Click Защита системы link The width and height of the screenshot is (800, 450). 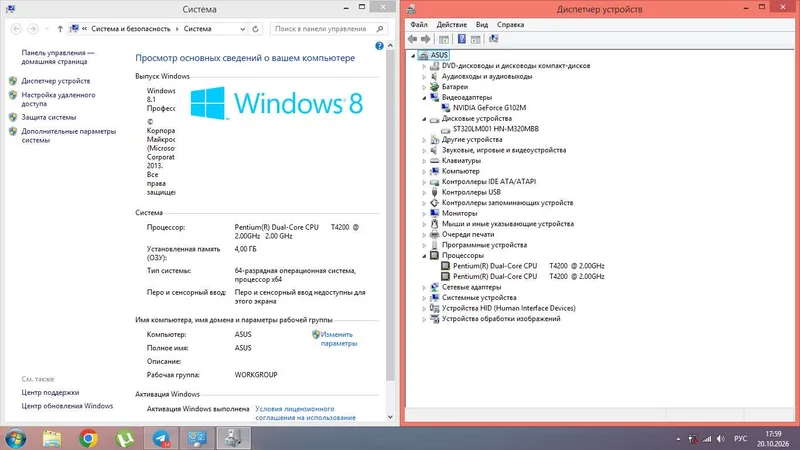click(48, 117)
